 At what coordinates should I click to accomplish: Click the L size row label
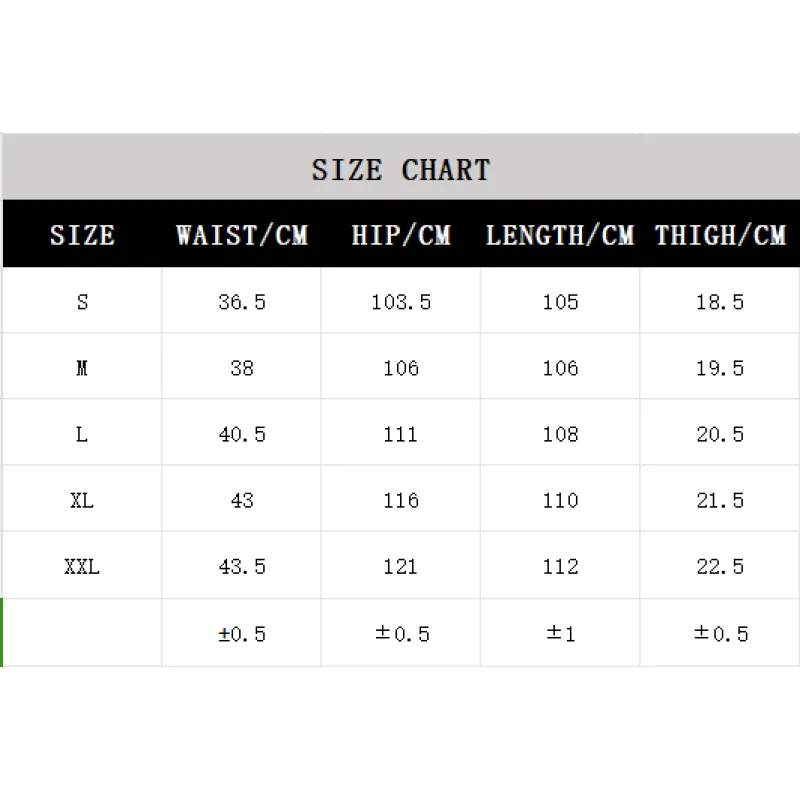82,434
